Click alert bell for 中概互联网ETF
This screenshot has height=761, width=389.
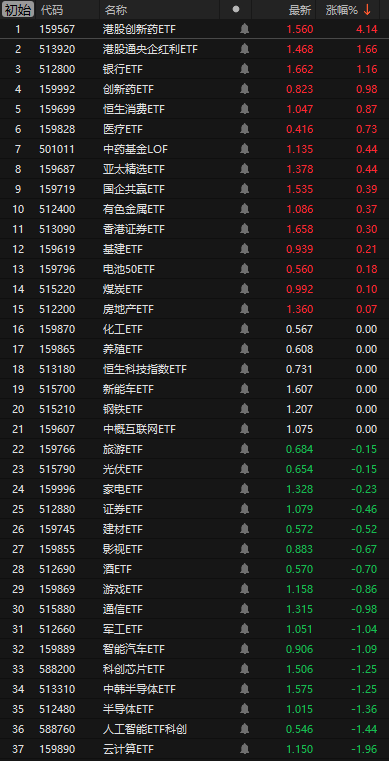click(244, 429)
